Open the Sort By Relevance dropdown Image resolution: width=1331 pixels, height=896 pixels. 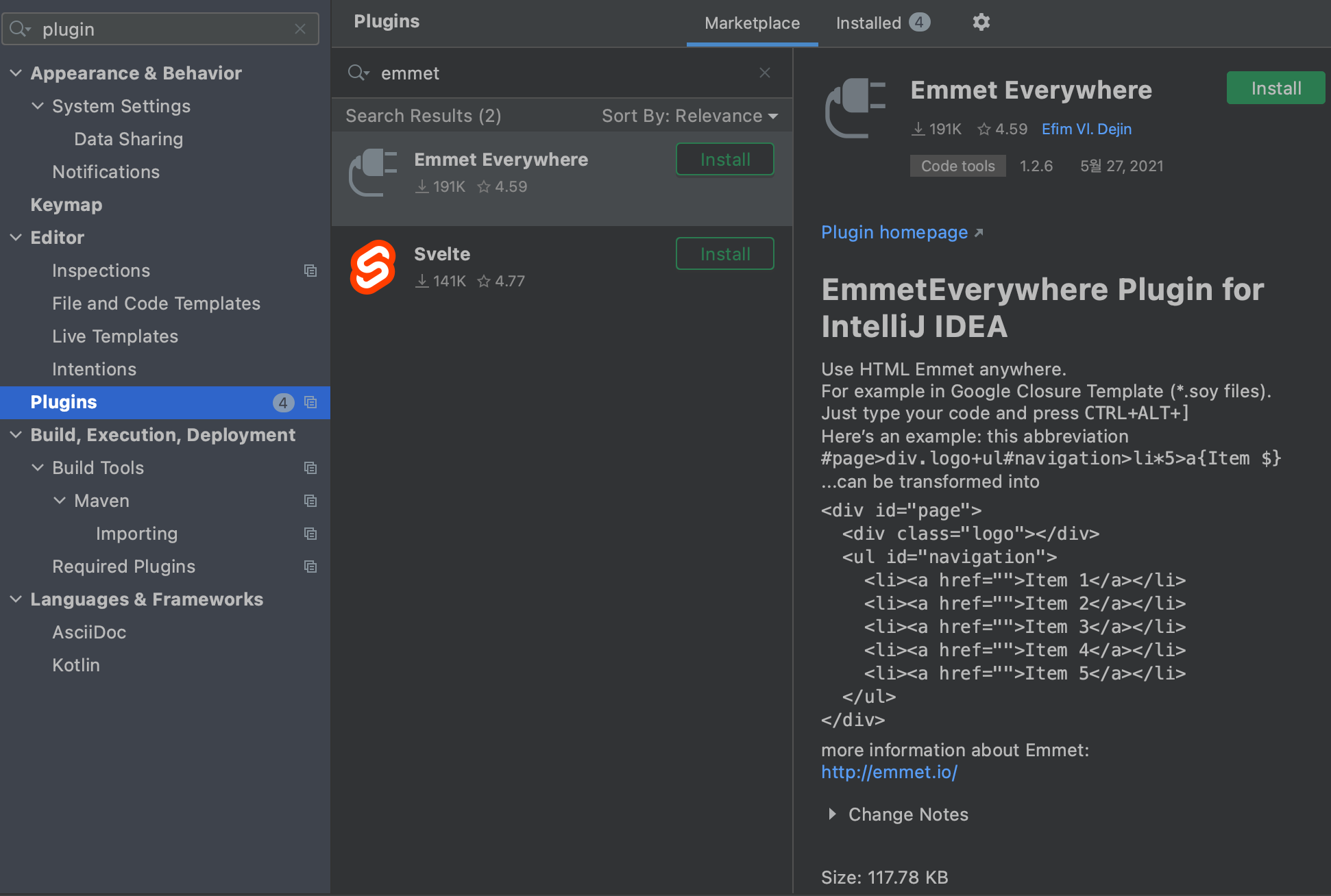click(689, 116)
